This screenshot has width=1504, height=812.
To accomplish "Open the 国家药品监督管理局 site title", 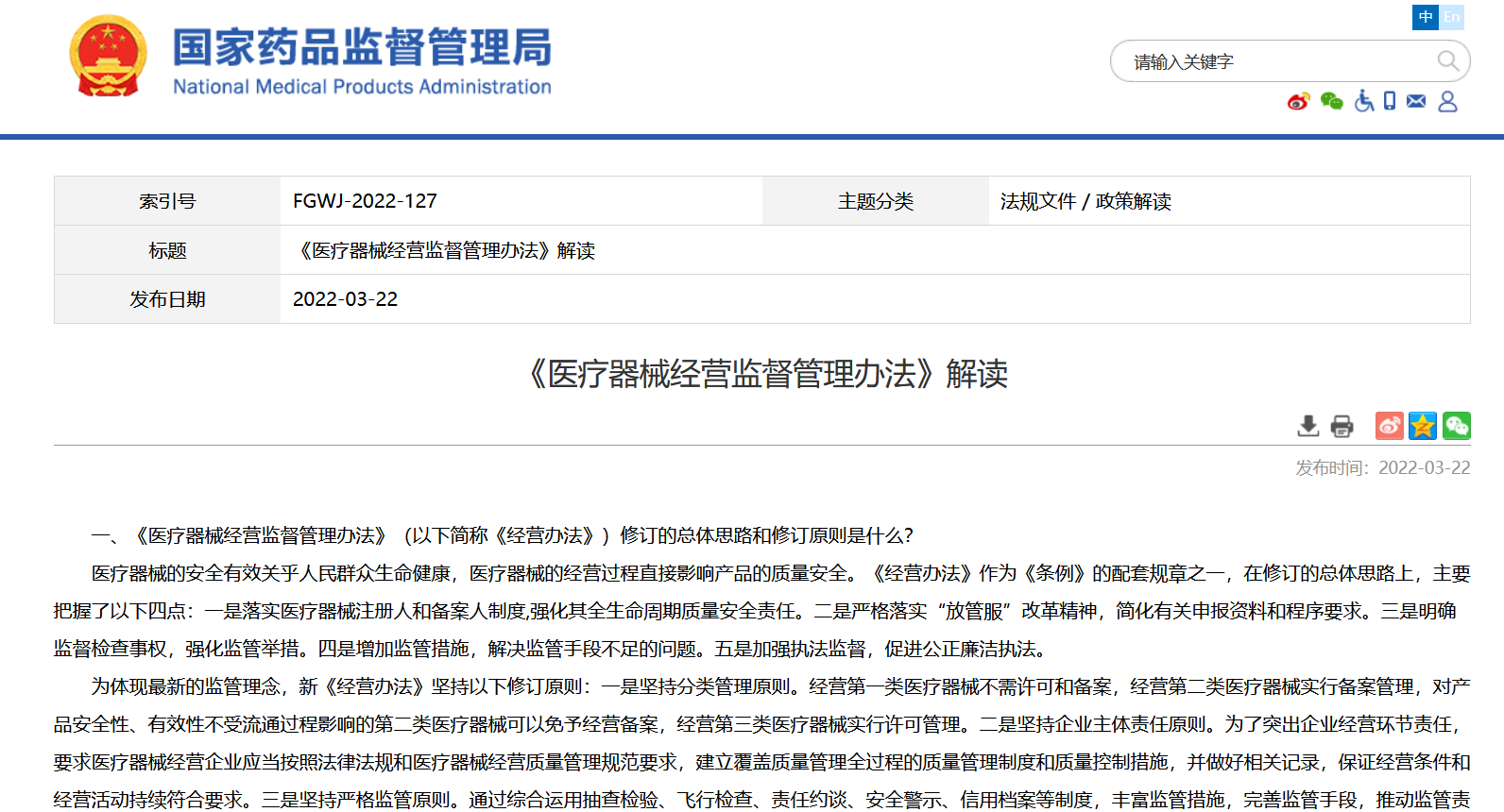I will point(362,60).
